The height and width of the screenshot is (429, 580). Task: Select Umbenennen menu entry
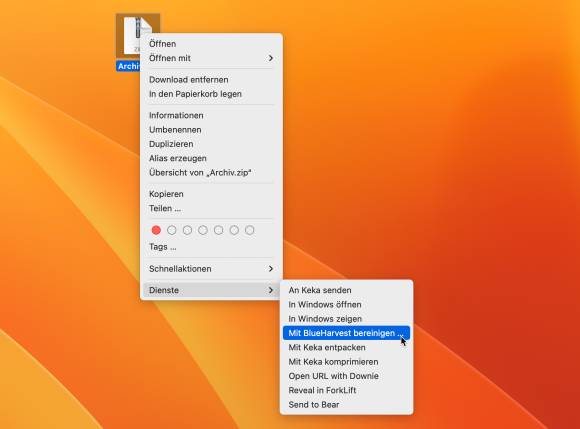pos(211,130)
